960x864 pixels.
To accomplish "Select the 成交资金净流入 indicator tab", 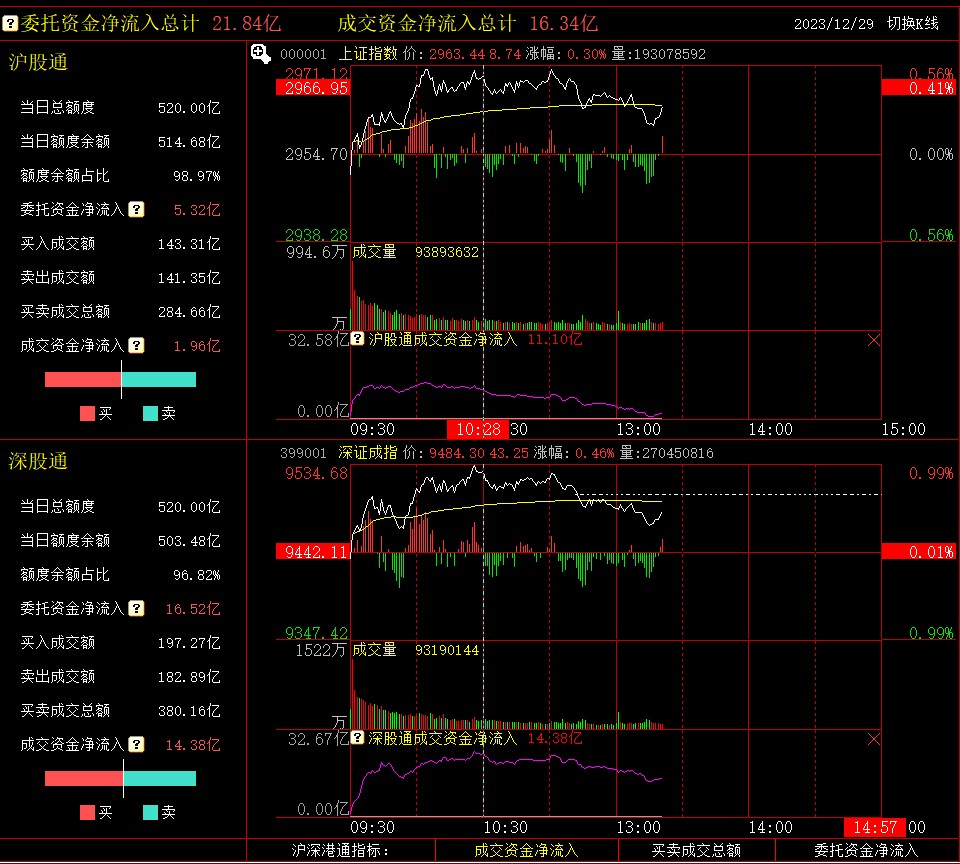I will (x=526, y=851).
